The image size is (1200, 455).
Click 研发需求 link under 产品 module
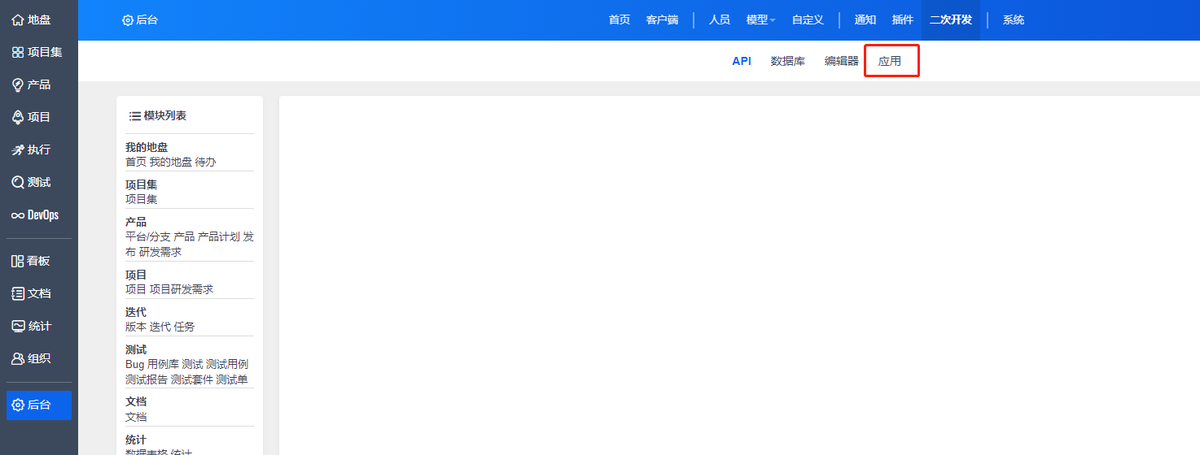pos(160,252)
